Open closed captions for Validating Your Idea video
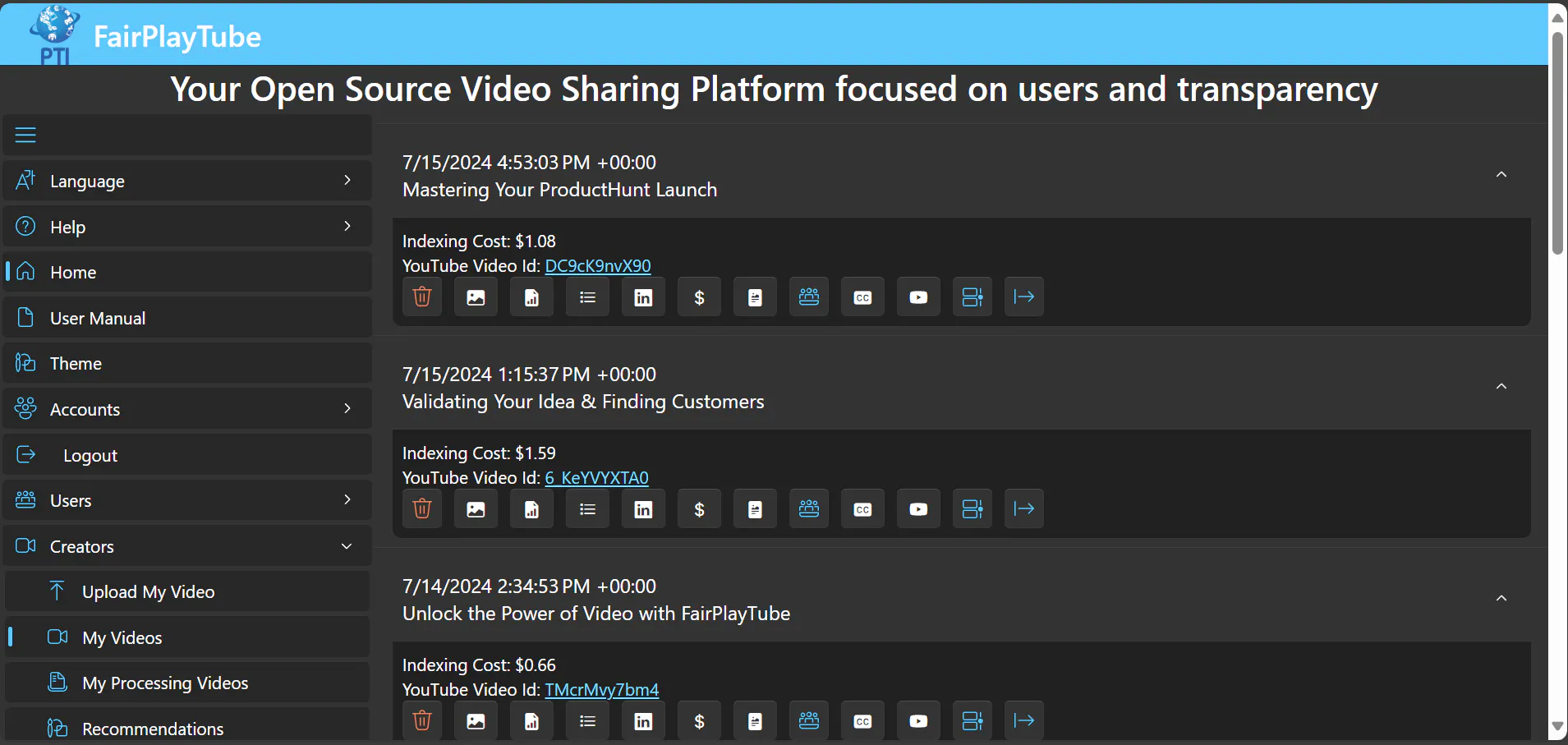The width and height of the screenshot is (1568, 745). 862,508
